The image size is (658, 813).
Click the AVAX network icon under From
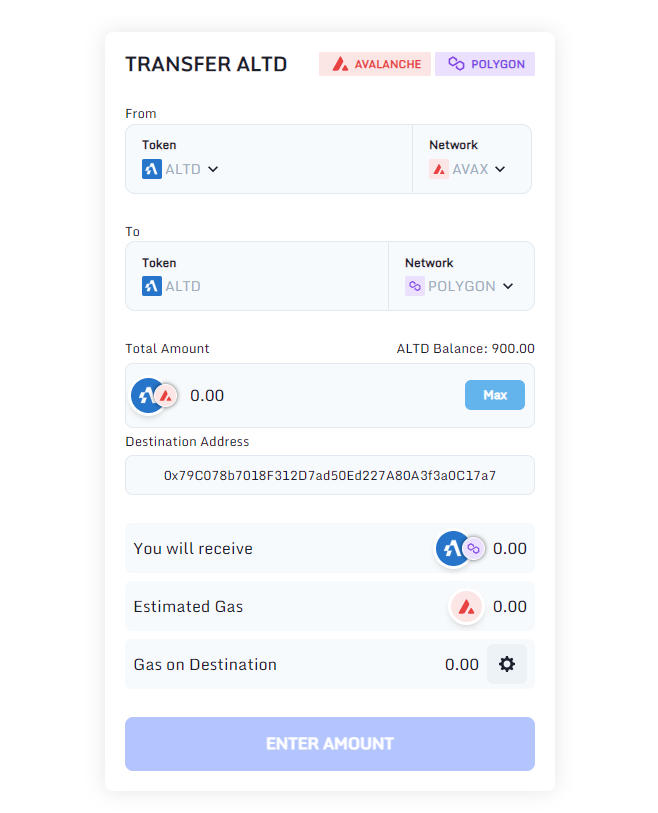439,169
